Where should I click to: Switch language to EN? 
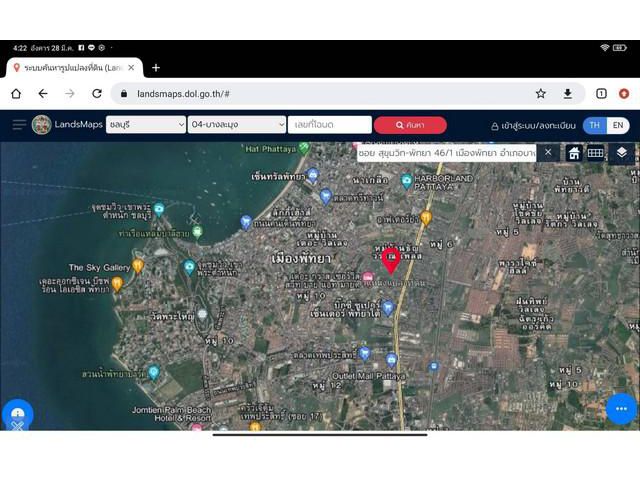tap(618, 125)
